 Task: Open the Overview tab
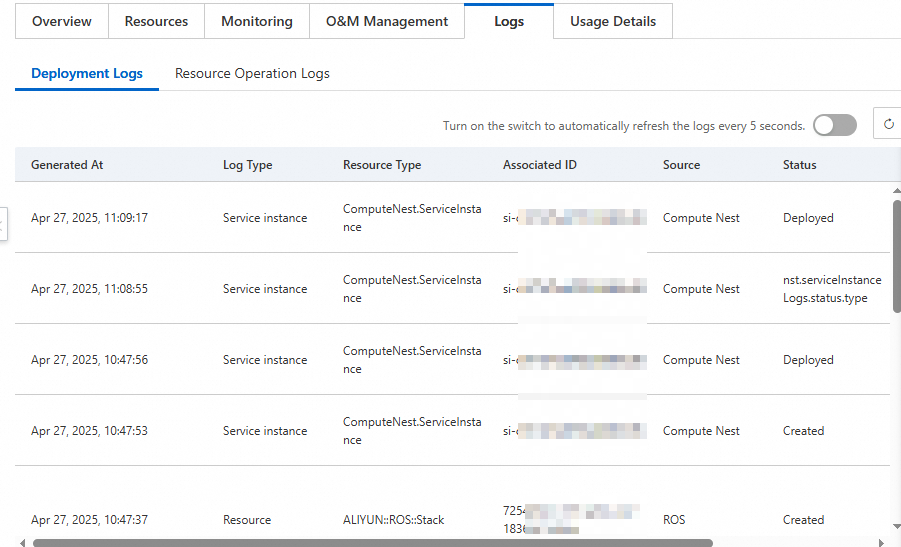coord(62,21)
